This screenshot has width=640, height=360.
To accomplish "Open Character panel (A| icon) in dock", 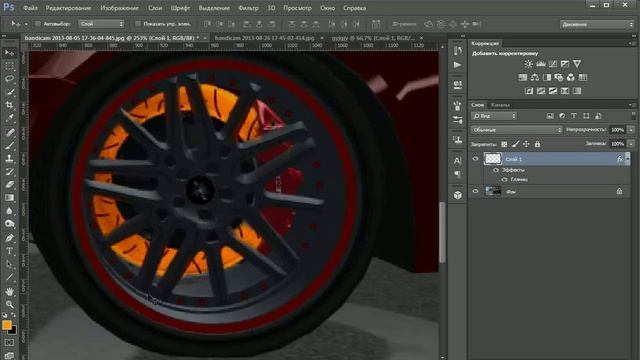I will (x=458, y=160).
